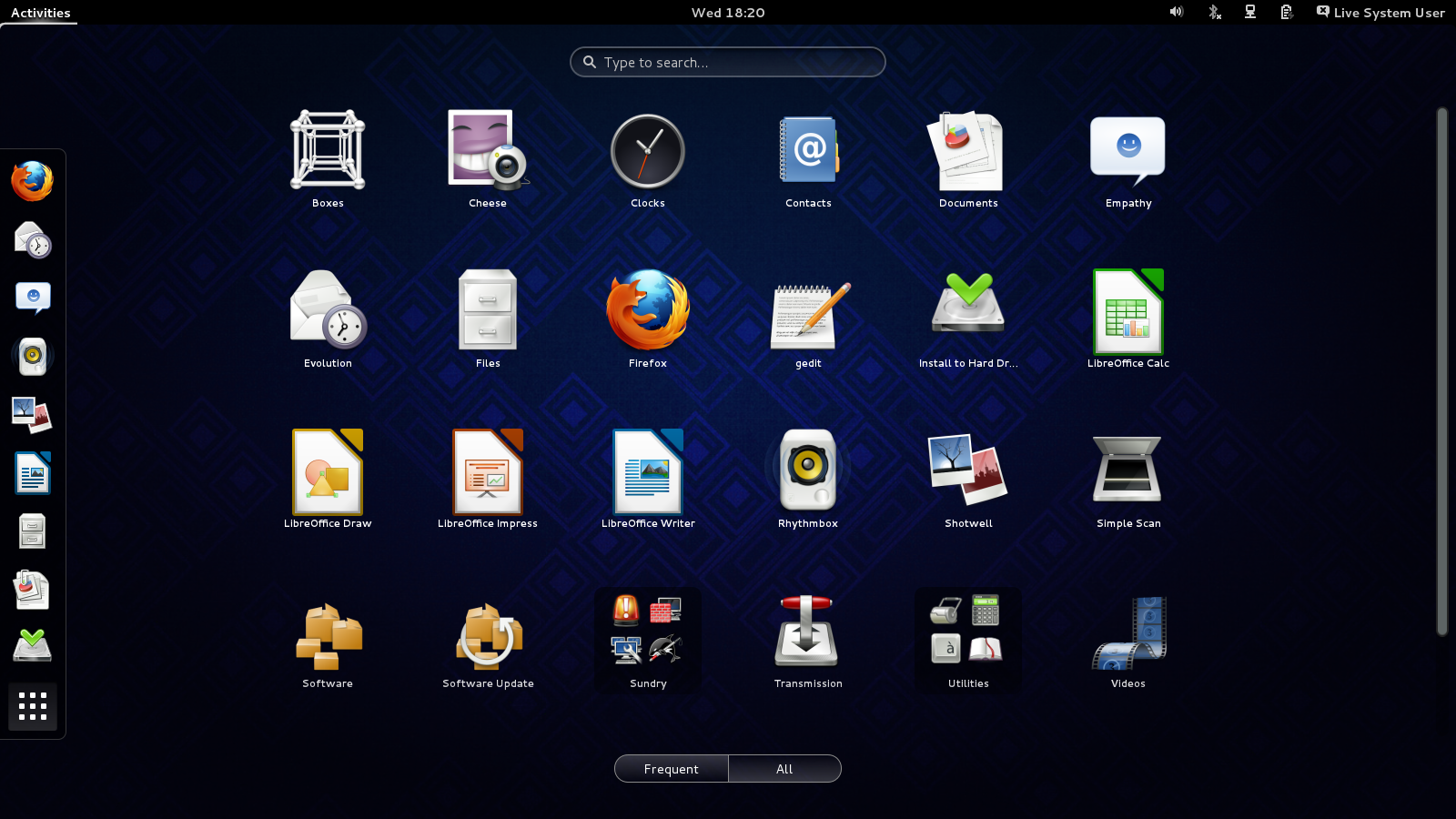Toggle the Show Applications grid button
1456x819 pixels.
(x=33, y=706)
